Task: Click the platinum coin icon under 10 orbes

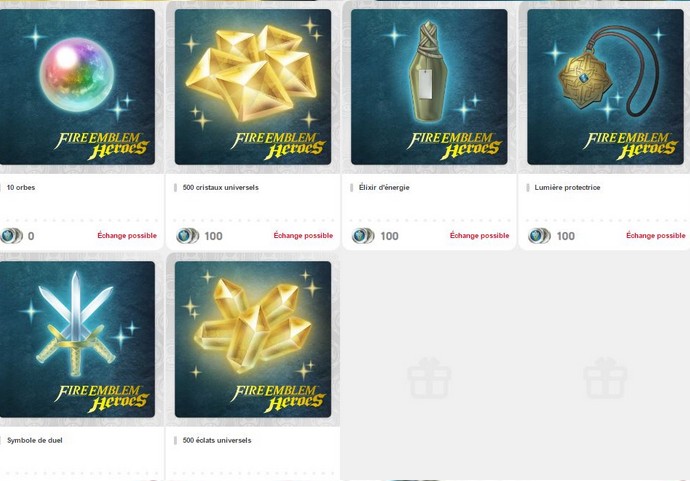Action: pos(11,236)
